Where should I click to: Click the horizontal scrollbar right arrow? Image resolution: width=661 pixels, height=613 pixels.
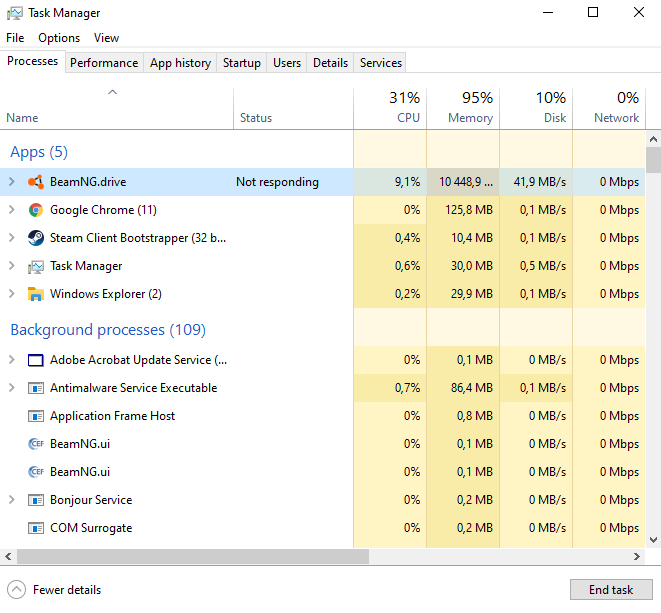tap(637, 557)
